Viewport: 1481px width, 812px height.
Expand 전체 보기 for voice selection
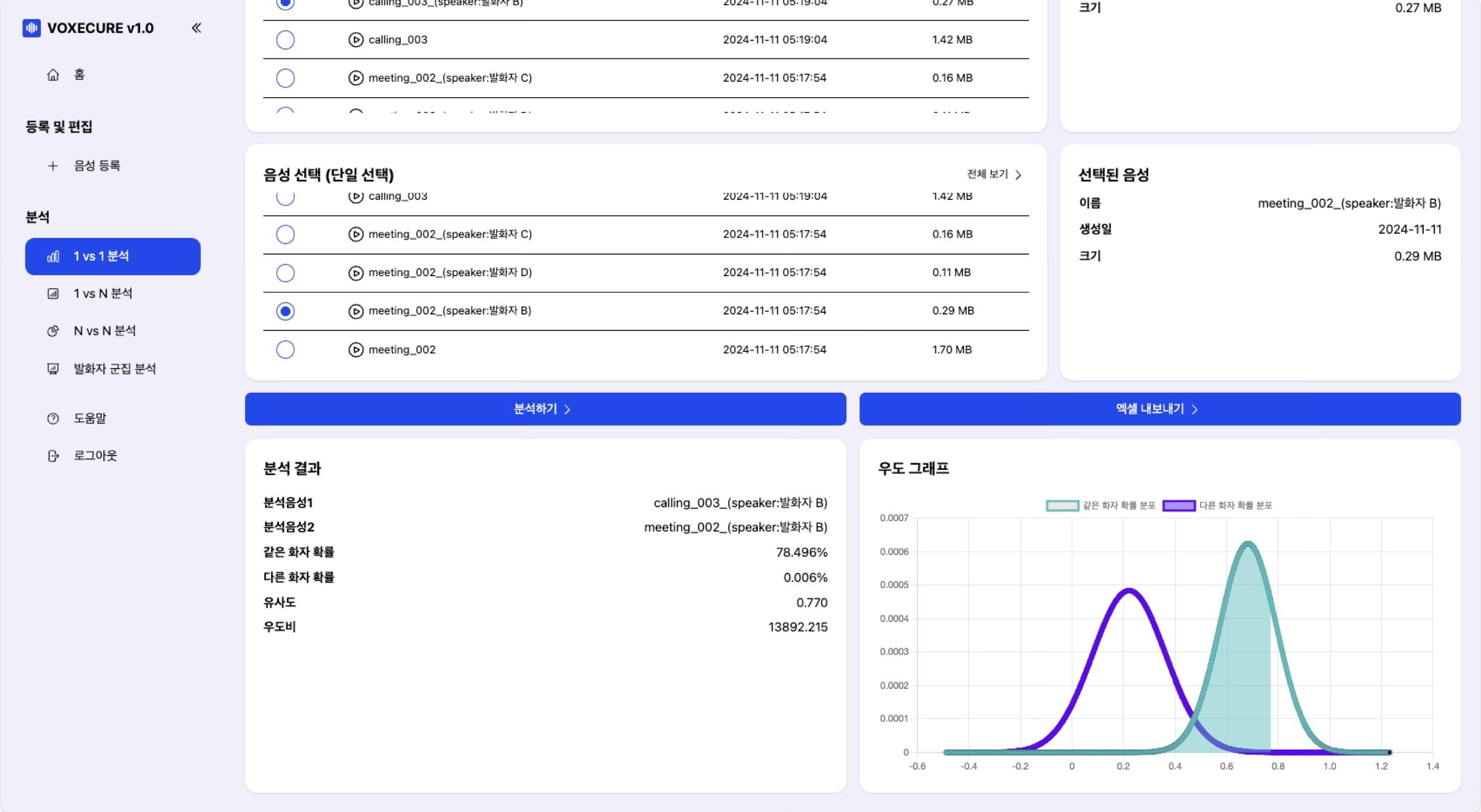994,174
